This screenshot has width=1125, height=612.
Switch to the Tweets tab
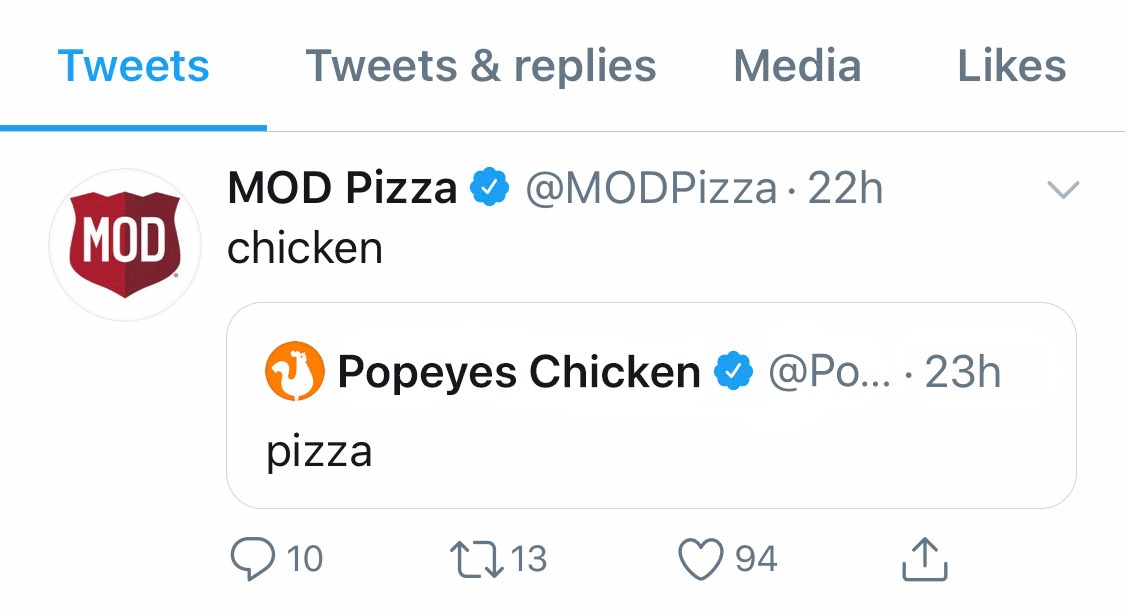[x=133, y=67]
